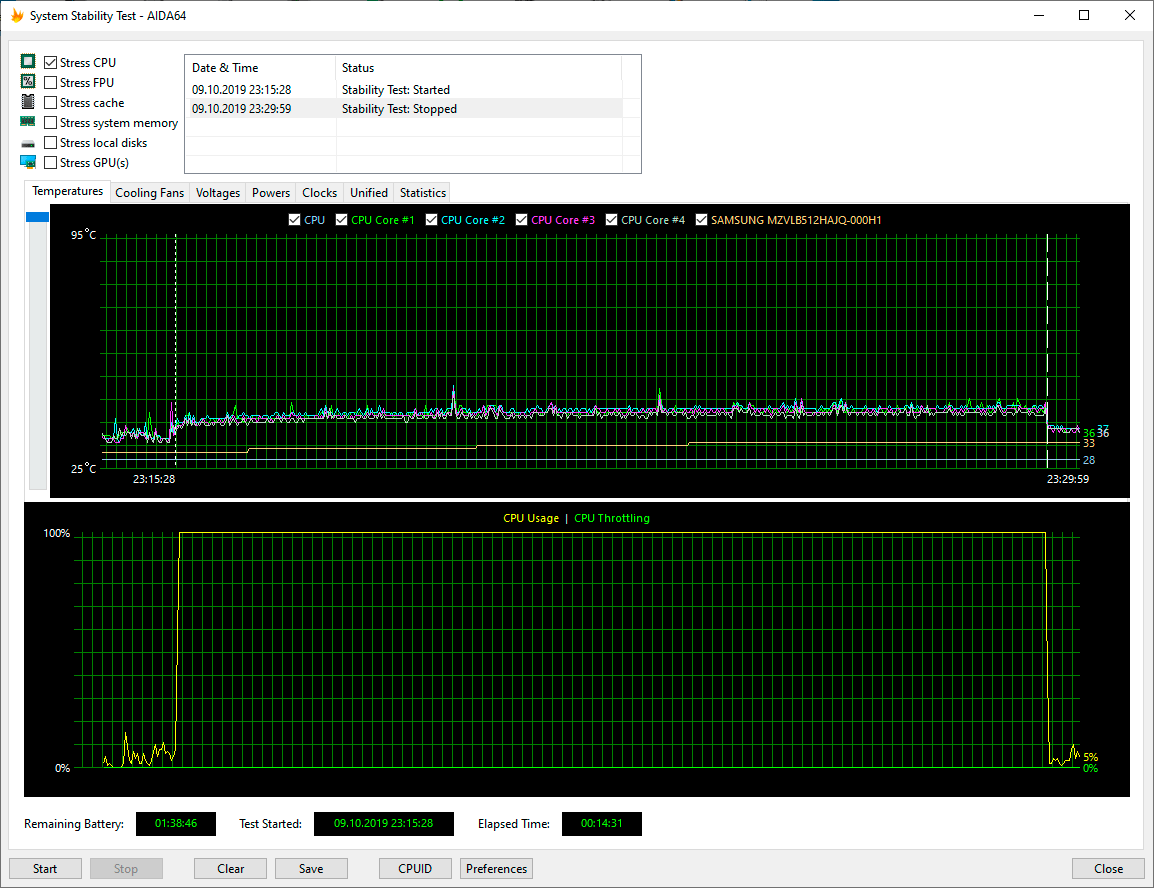Screen dimensions: 1154x888
Task: Toggle CPU Core #3 graph checkbox
Action: click(x=521, y=219)
